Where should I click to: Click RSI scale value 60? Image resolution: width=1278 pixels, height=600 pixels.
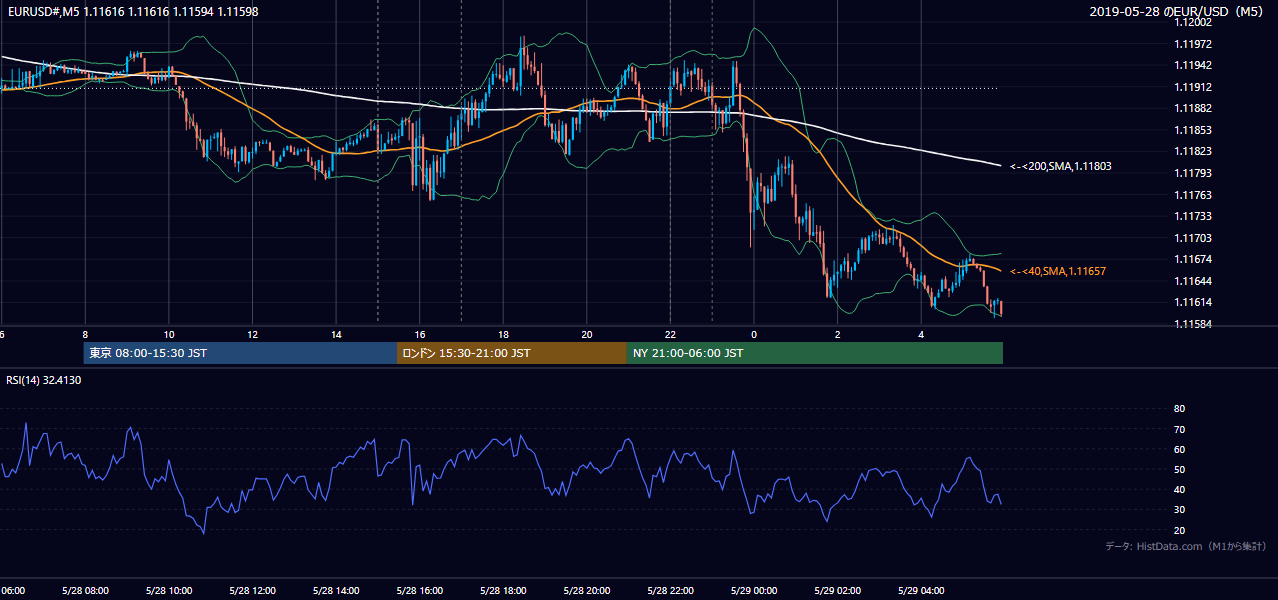(x=1179, y=449)
